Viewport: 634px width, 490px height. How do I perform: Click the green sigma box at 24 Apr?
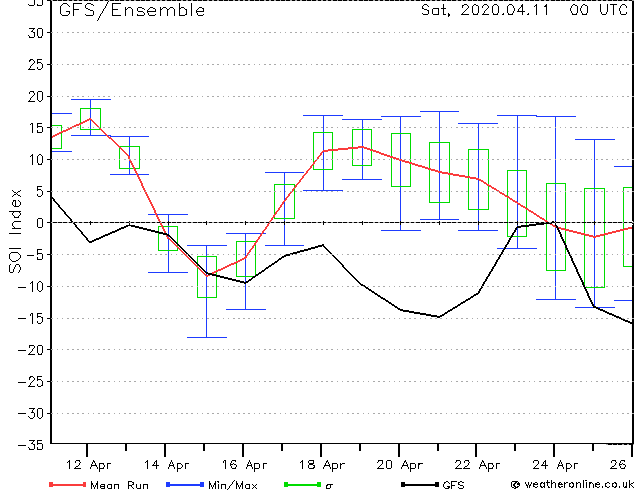click(x=556, y=227)
